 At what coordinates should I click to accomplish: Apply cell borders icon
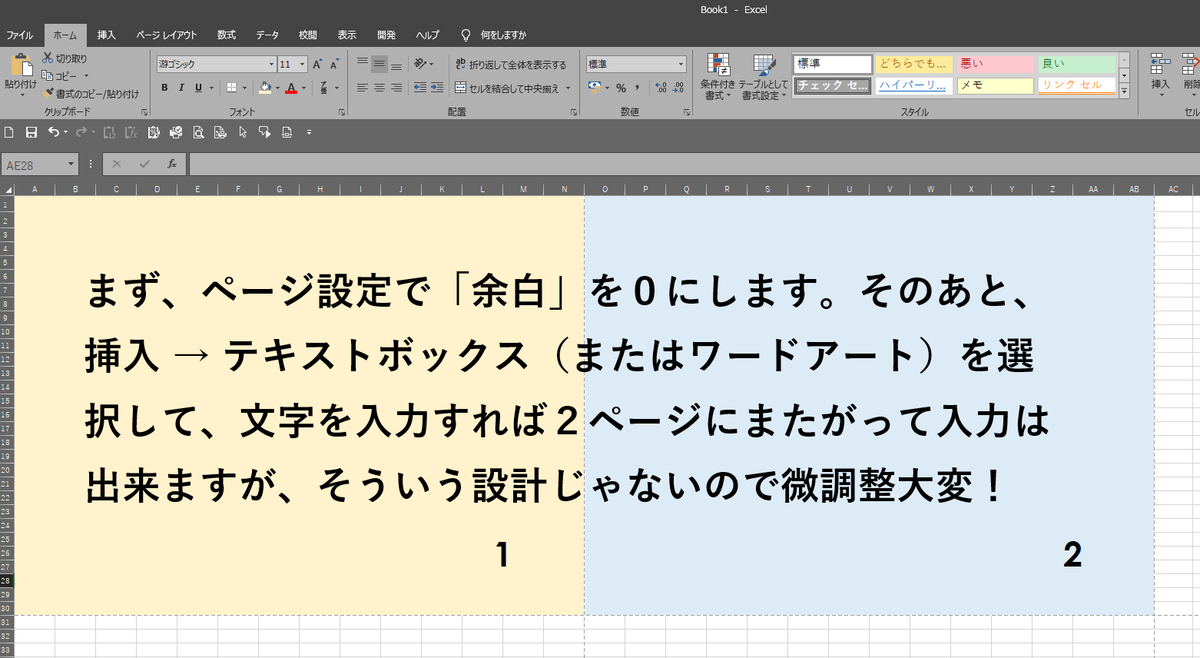(x=231, y=87)
